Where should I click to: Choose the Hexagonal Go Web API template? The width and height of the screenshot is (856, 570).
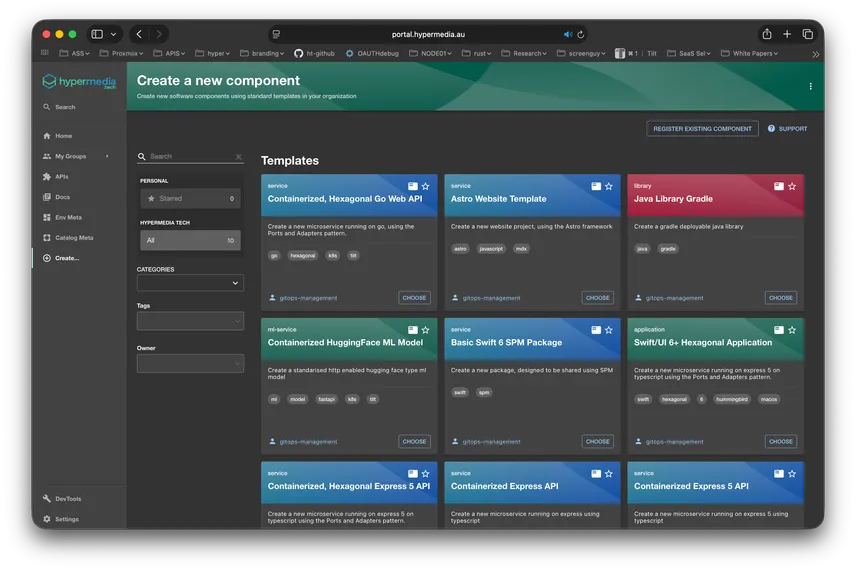(x=414, y=298)
